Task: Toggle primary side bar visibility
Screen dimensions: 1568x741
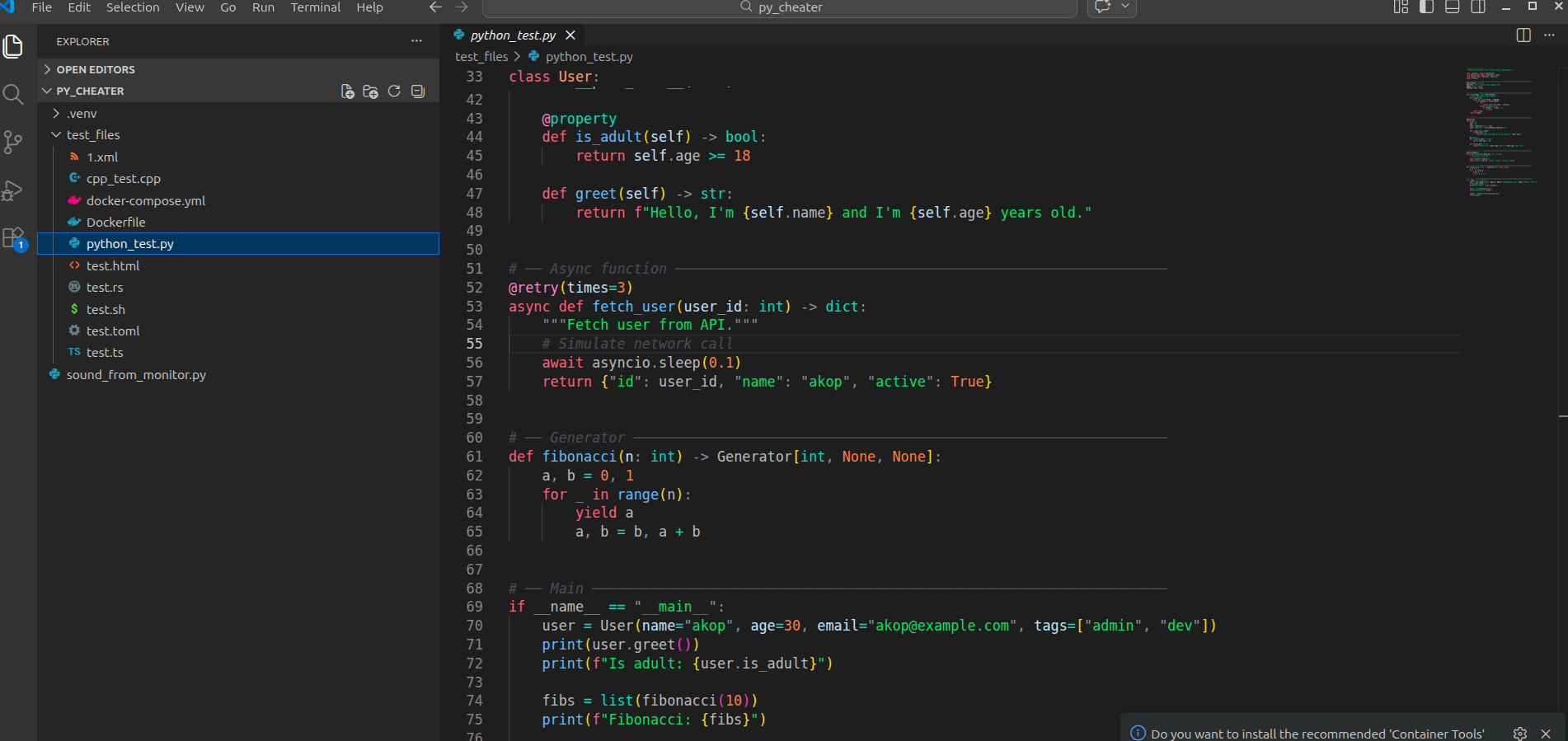Action: click(1427, 7)
